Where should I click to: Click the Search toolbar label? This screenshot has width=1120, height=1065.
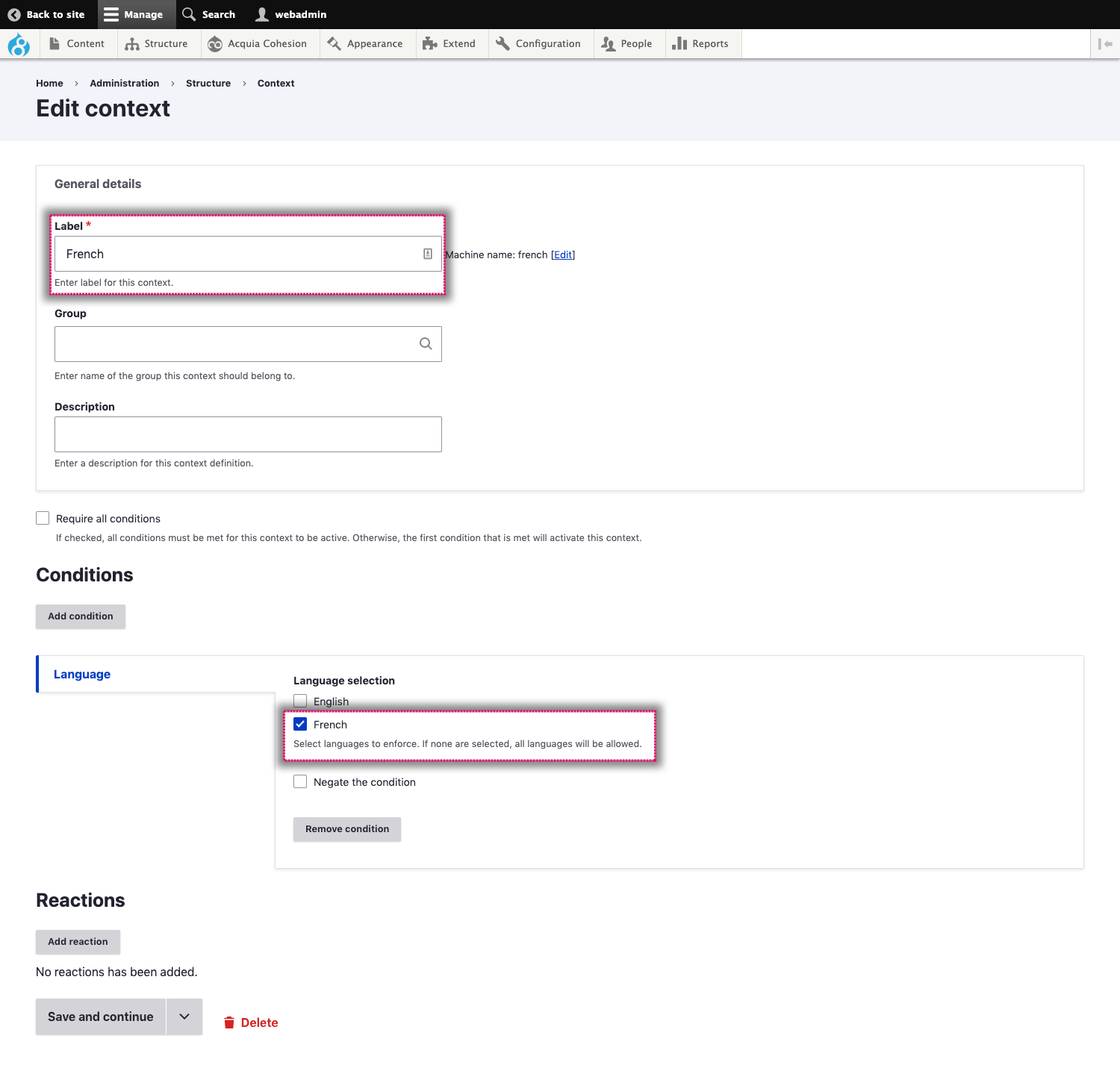[x=219, y=14]
